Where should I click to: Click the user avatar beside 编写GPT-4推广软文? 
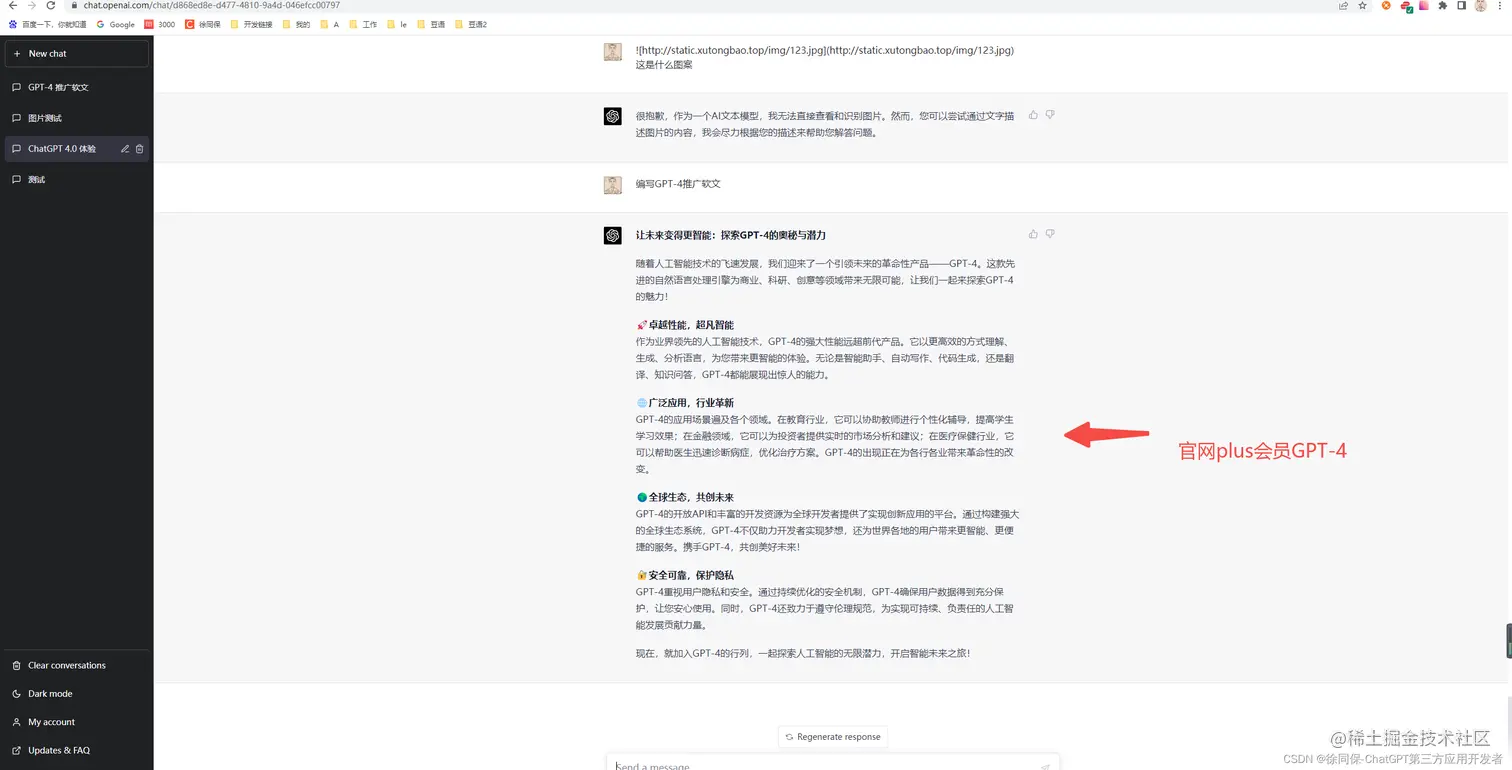click(x=613, y=185)
